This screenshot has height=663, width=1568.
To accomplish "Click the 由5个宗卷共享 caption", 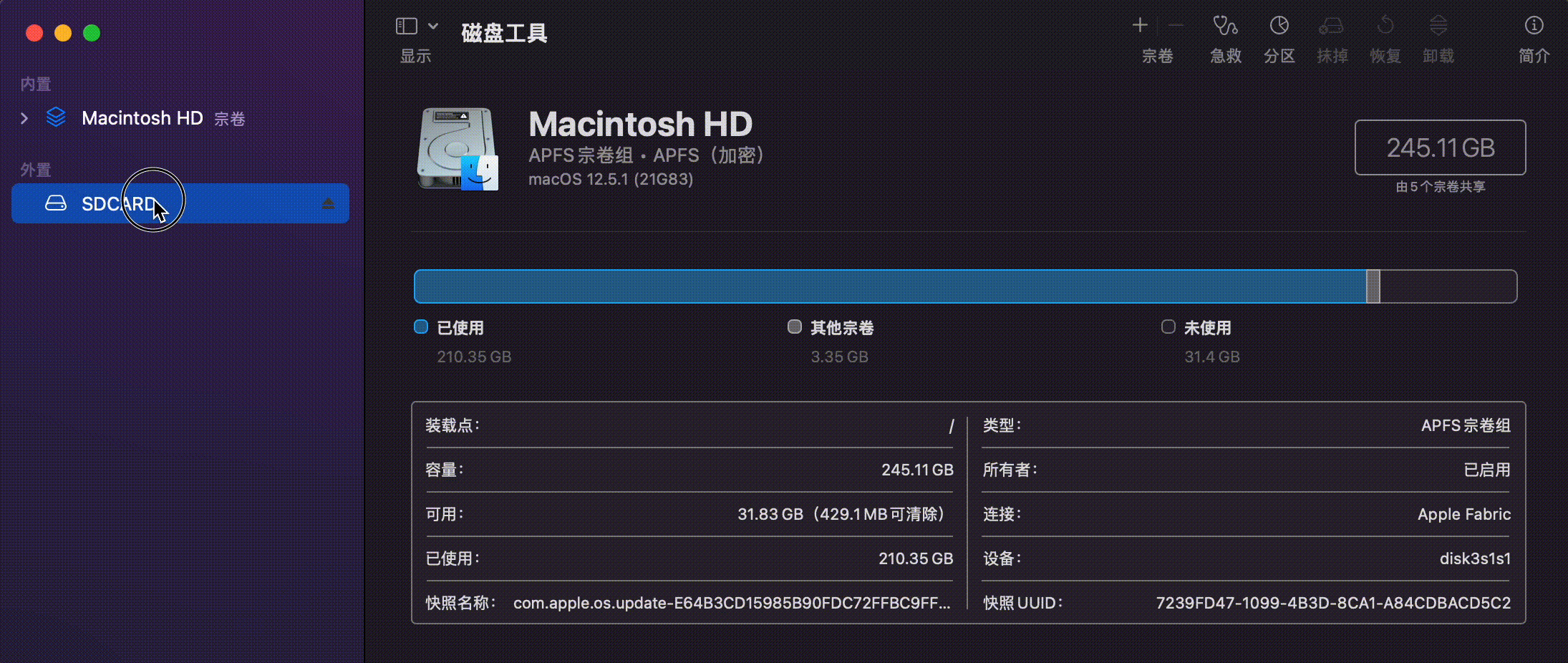I will (x=1441, y=187).
